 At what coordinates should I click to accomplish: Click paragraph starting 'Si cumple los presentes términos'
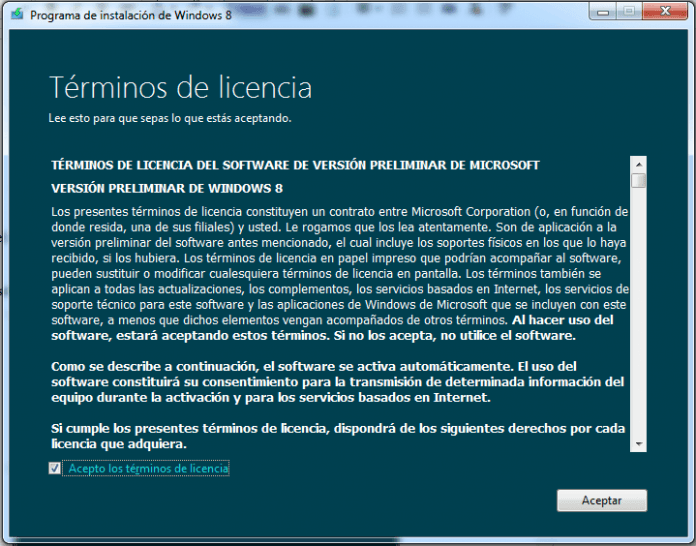point(338,436)
